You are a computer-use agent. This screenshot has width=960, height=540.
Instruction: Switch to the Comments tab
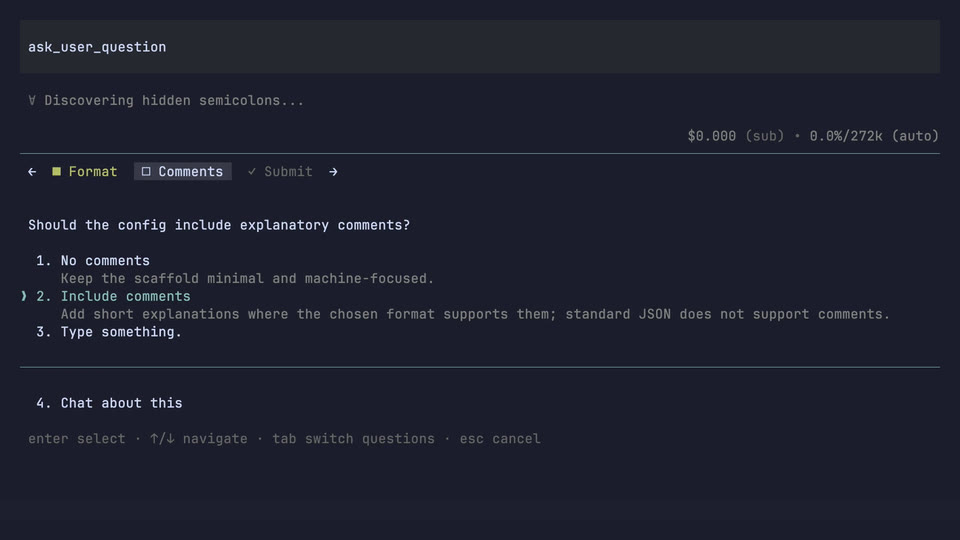182,172
